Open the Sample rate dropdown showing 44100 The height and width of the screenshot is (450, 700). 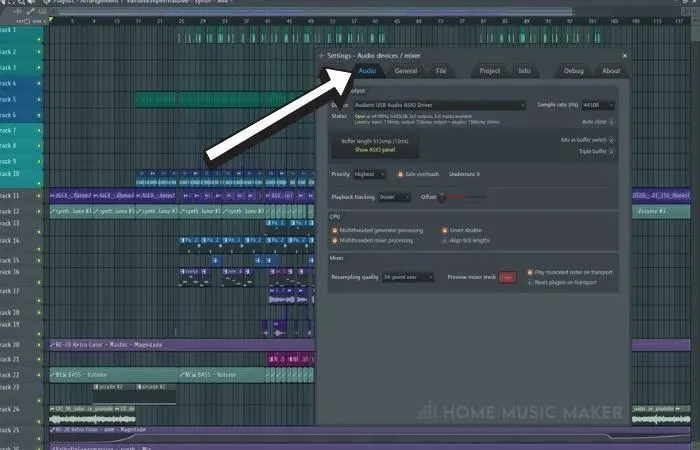pyautogui.click(x=598, y=105)
